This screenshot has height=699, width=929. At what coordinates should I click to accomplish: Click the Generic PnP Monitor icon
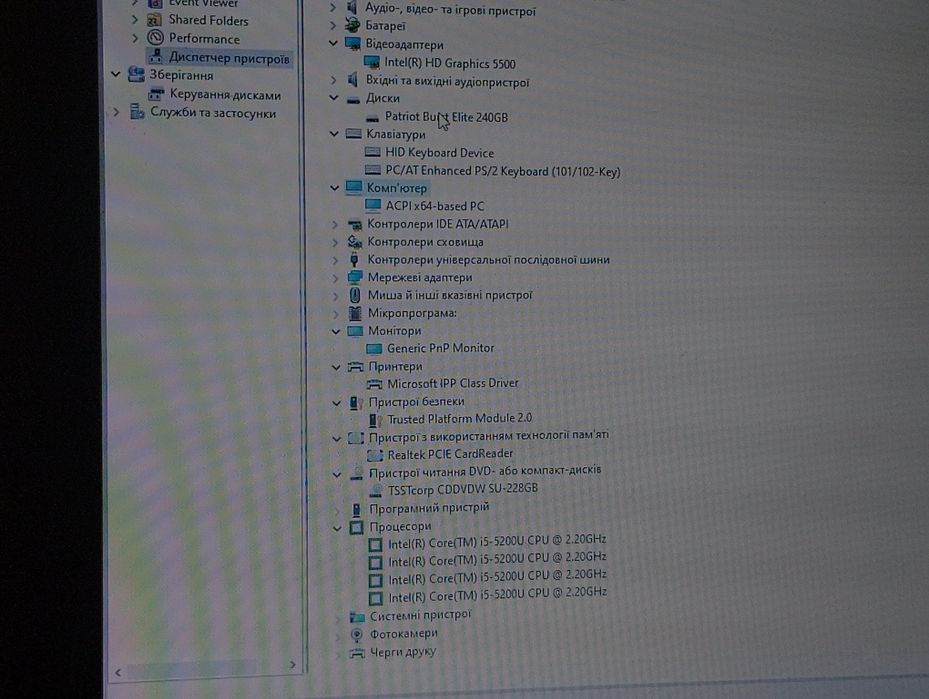coord(374,348)
